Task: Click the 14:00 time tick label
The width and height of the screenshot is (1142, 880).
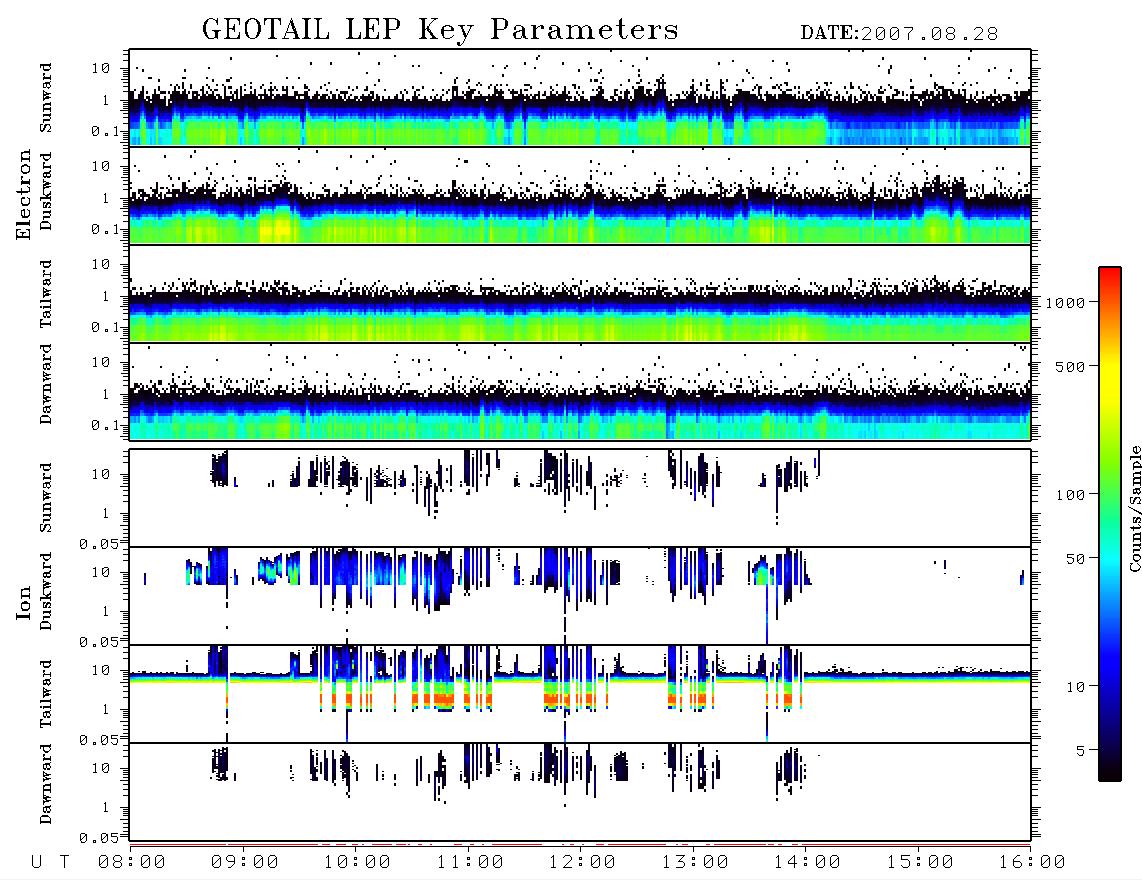Action: tap(807, 862)
